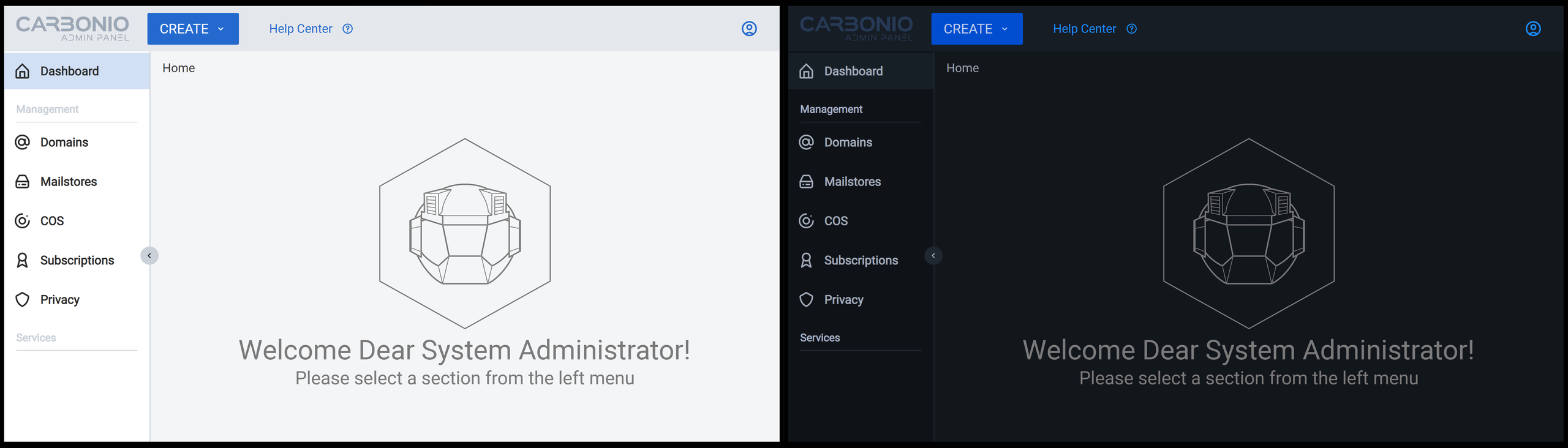Viewport: 1568px width, 448px height.
Task: Open the CREATE dropdown in light panel
Action: click(x=192, y=29)
